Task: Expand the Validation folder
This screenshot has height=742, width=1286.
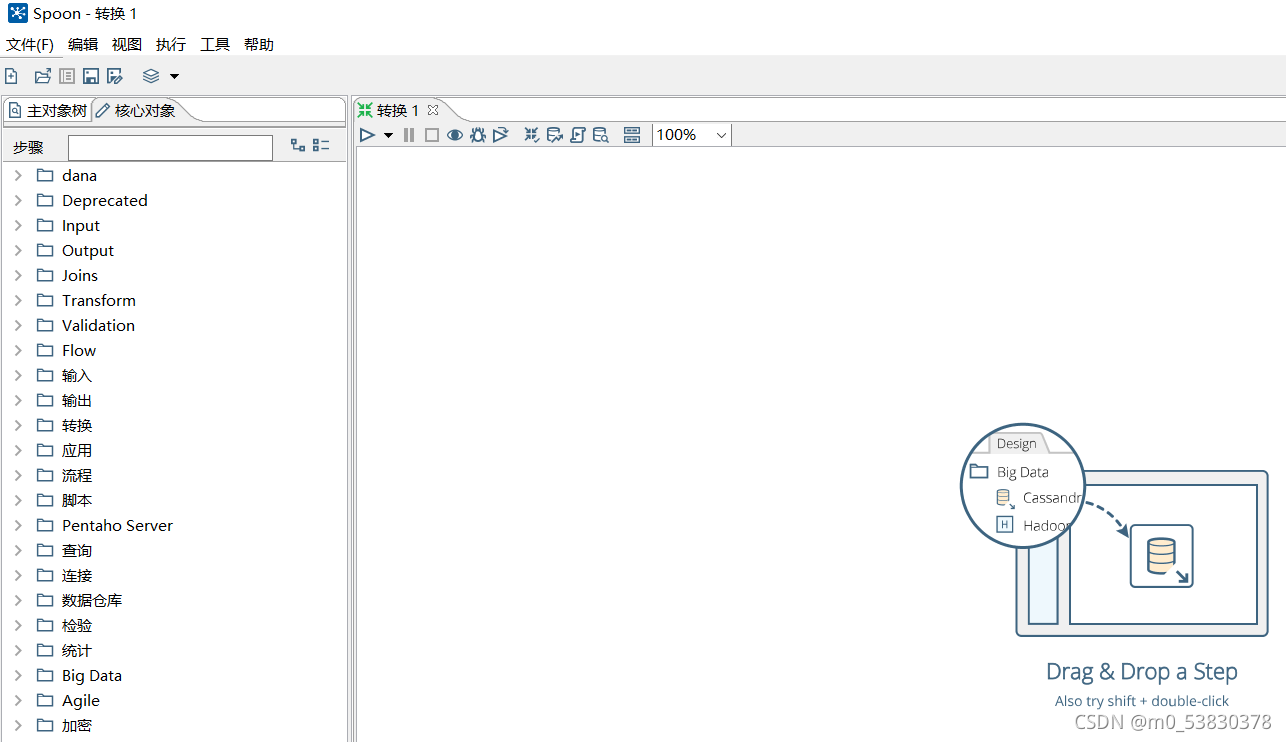Action: coord(18,325)
